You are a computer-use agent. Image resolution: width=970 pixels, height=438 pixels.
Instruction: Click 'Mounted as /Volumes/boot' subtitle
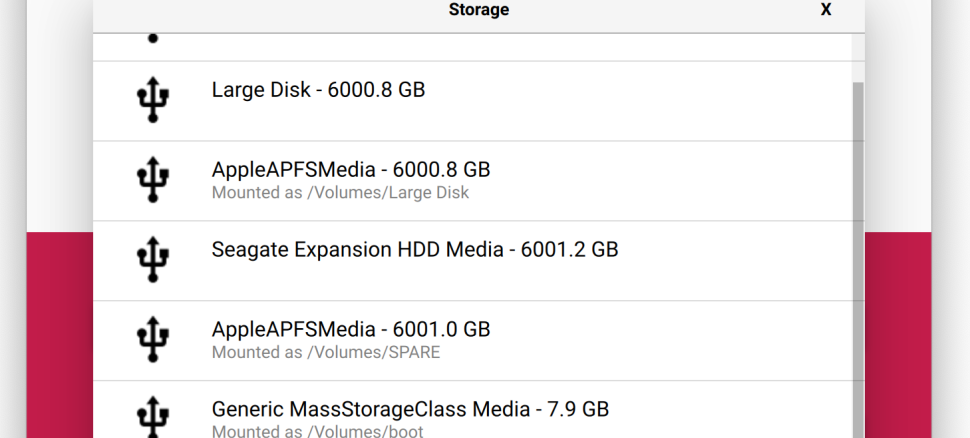317,431
